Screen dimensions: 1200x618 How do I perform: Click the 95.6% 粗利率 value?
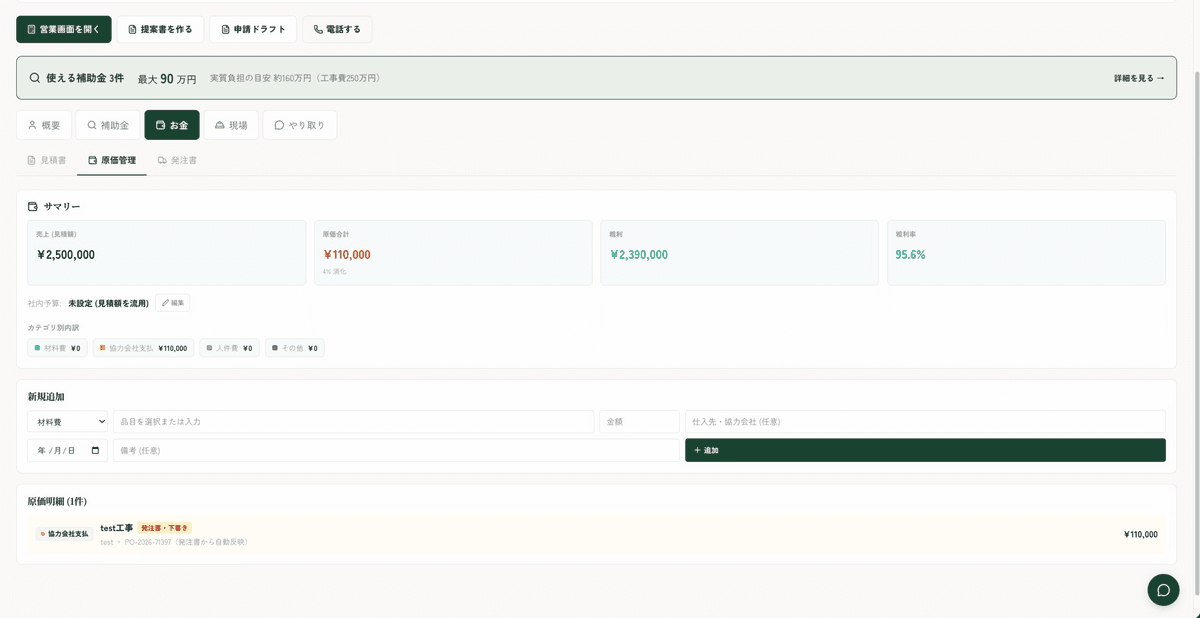coord(911,255)
